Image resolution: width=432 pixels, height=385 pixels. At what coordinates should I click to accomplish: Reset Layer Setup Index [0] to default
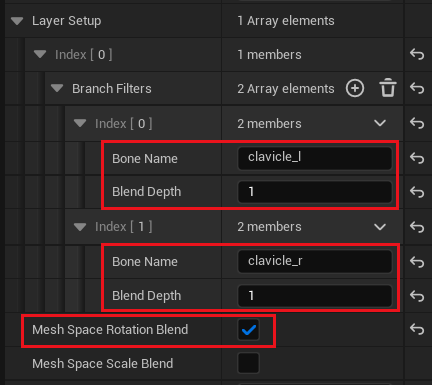pyautogui.click(x=417, y=54)
